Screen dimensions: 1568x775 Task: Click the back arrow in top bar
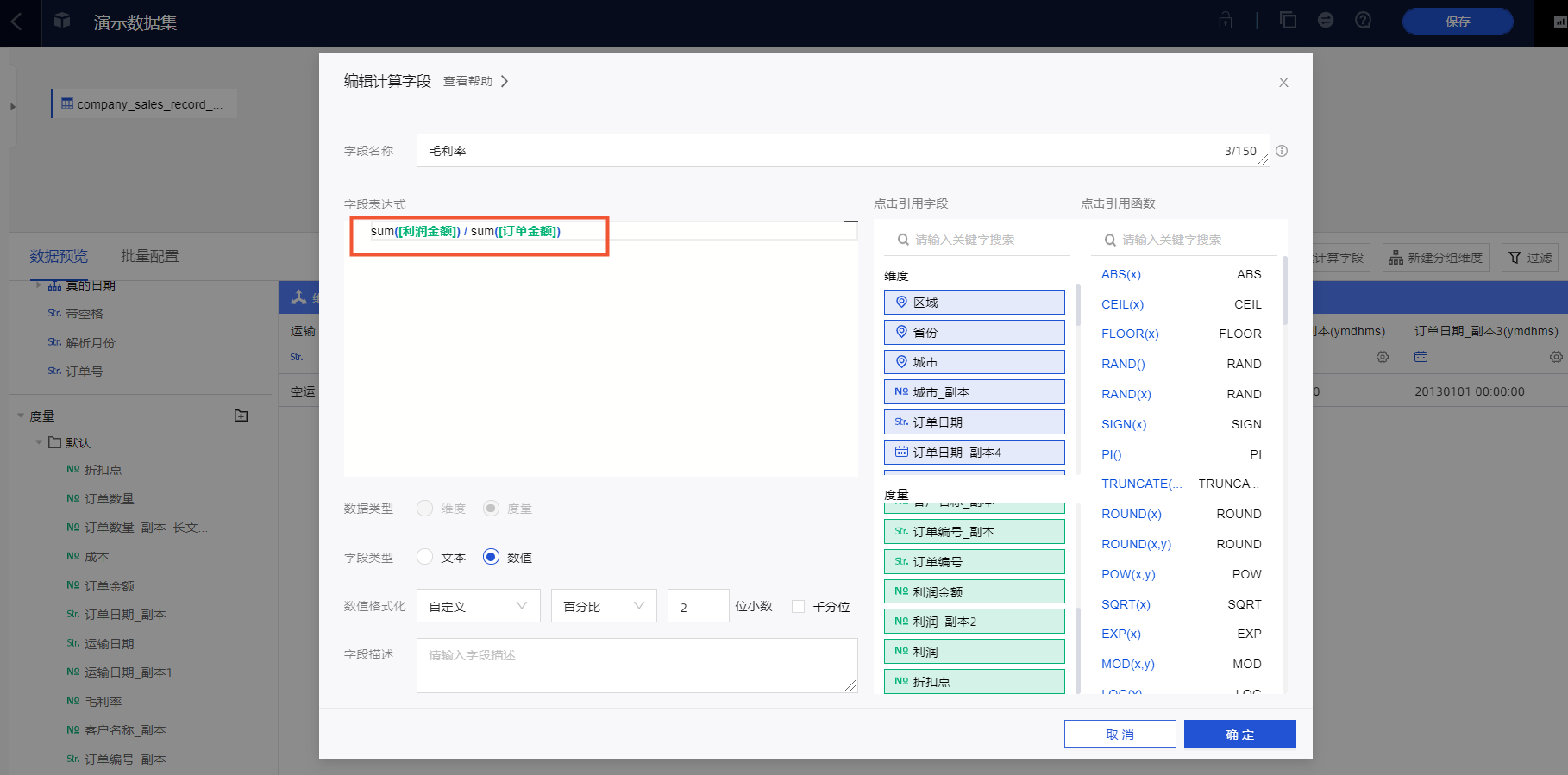coord(17,22)
